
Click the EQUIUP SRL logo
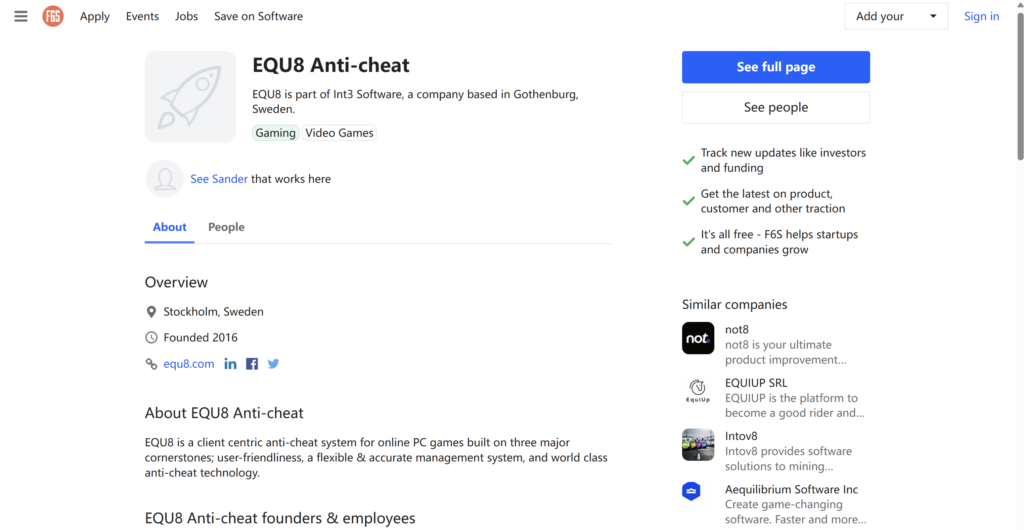tap(698, 391)
